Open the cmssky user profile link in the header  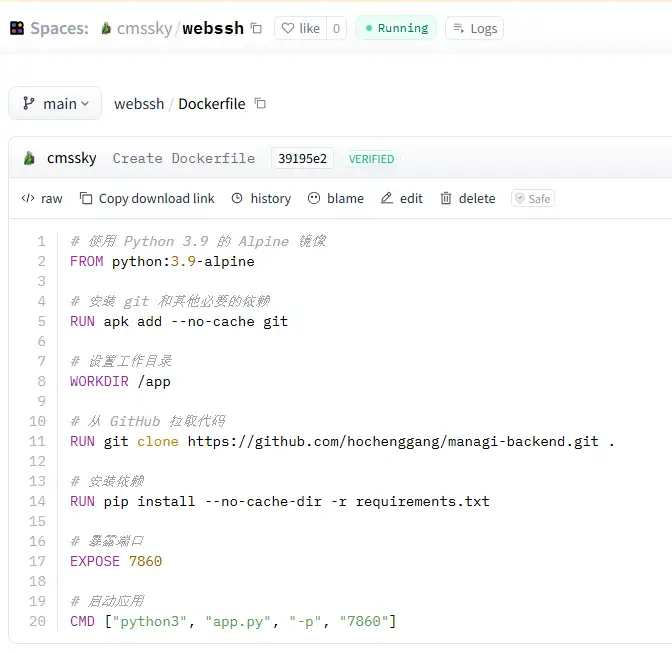[x=144, y=29]
